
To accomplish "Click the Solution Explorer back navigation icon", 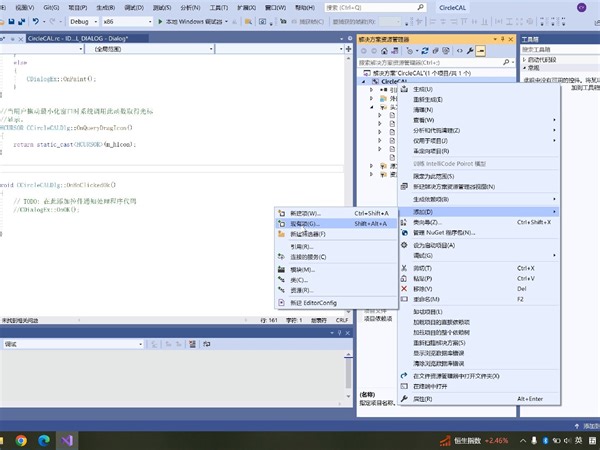I will (364, 51).
